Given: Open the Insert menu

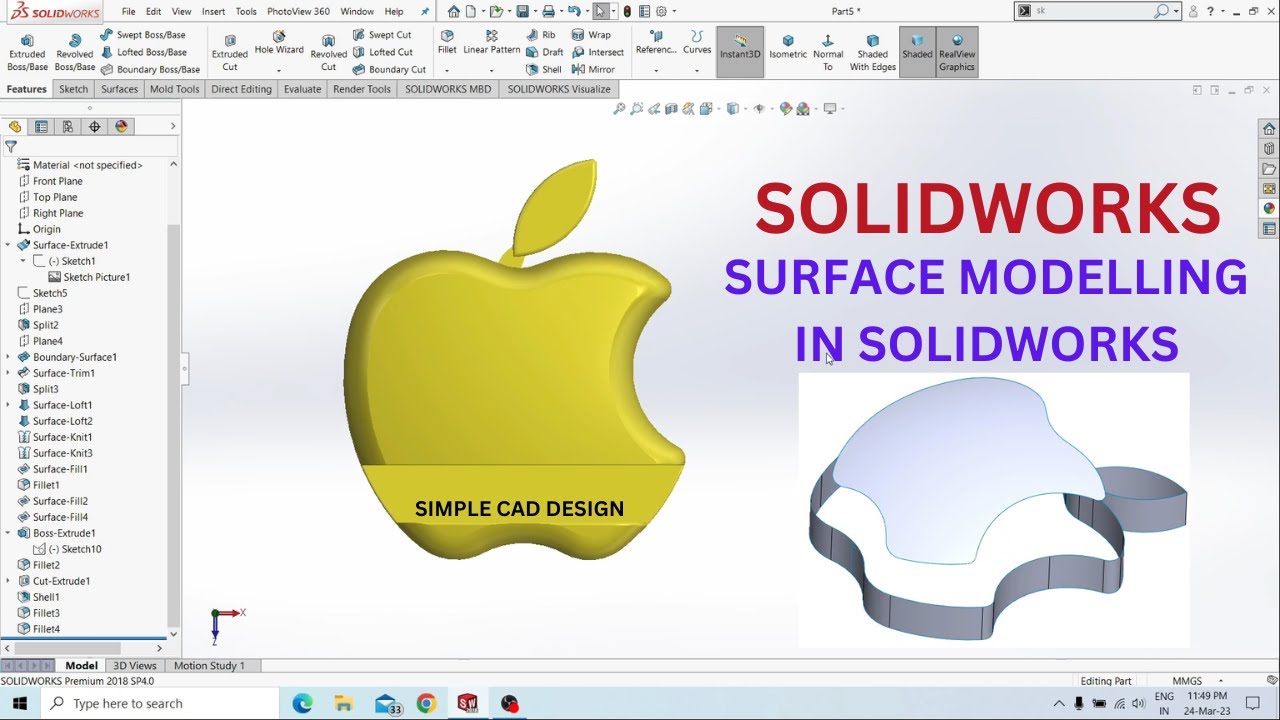Looking at the screenshot, I should [213, 12].
